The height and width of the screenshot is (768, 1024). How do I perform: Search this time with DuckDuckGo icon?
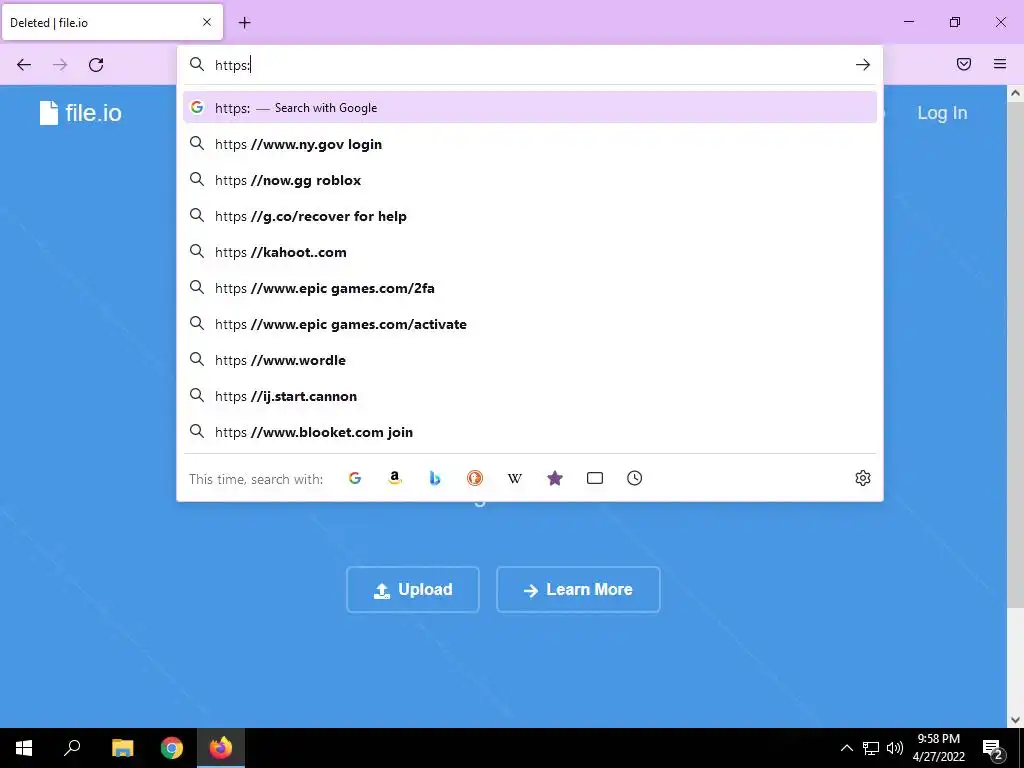coord(475,478)
